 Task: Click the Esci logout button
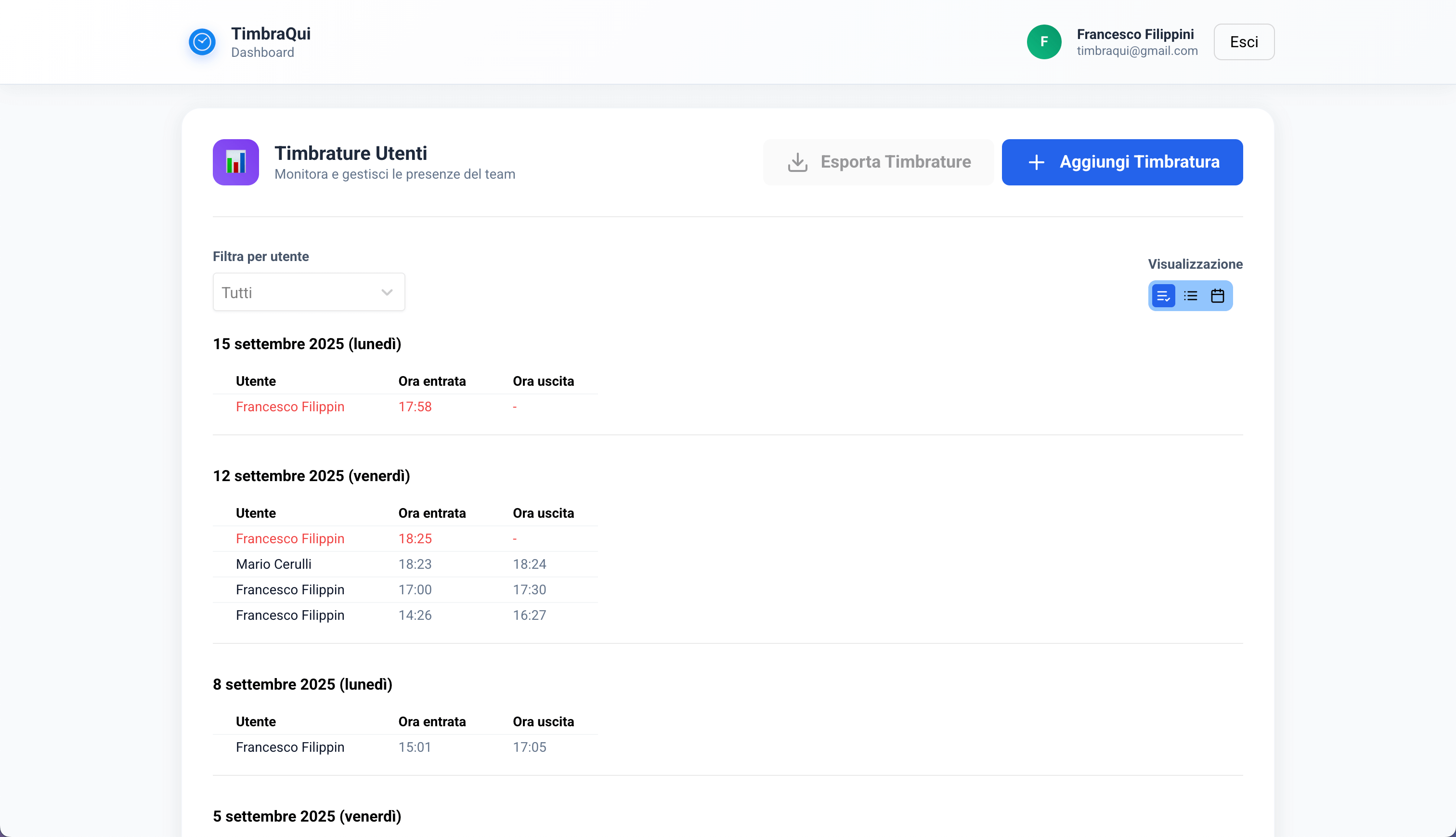point(1243,42)
